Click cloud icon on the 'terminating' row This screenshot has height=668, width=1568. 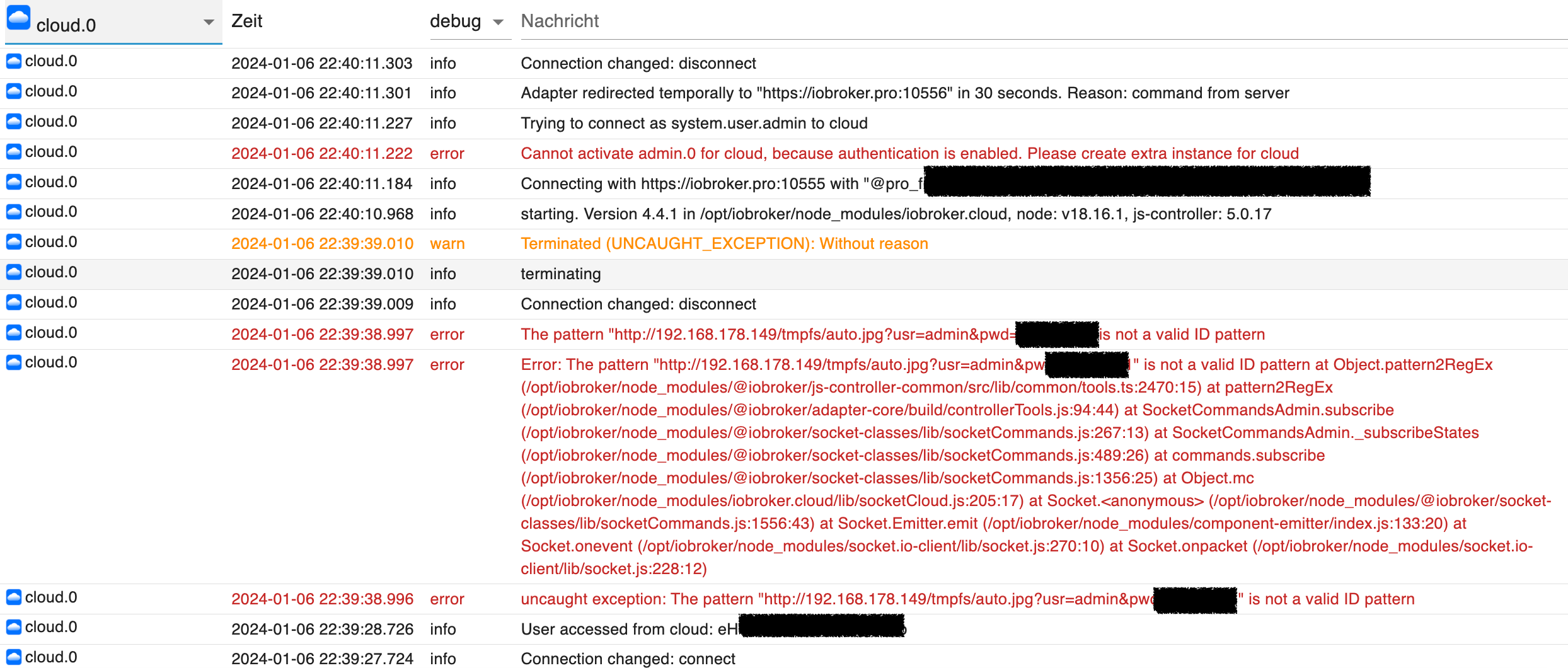[14, 272]
